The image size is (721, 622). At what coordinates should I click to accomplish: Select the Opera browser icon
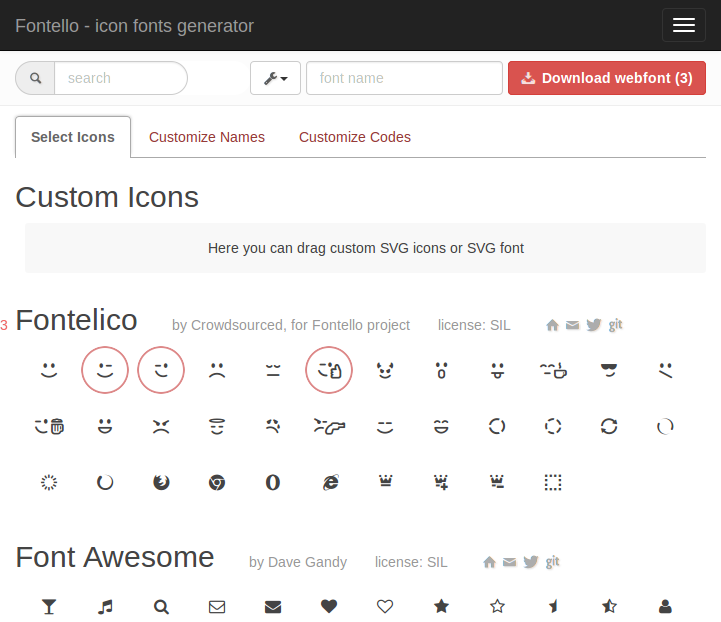[273, 482]
